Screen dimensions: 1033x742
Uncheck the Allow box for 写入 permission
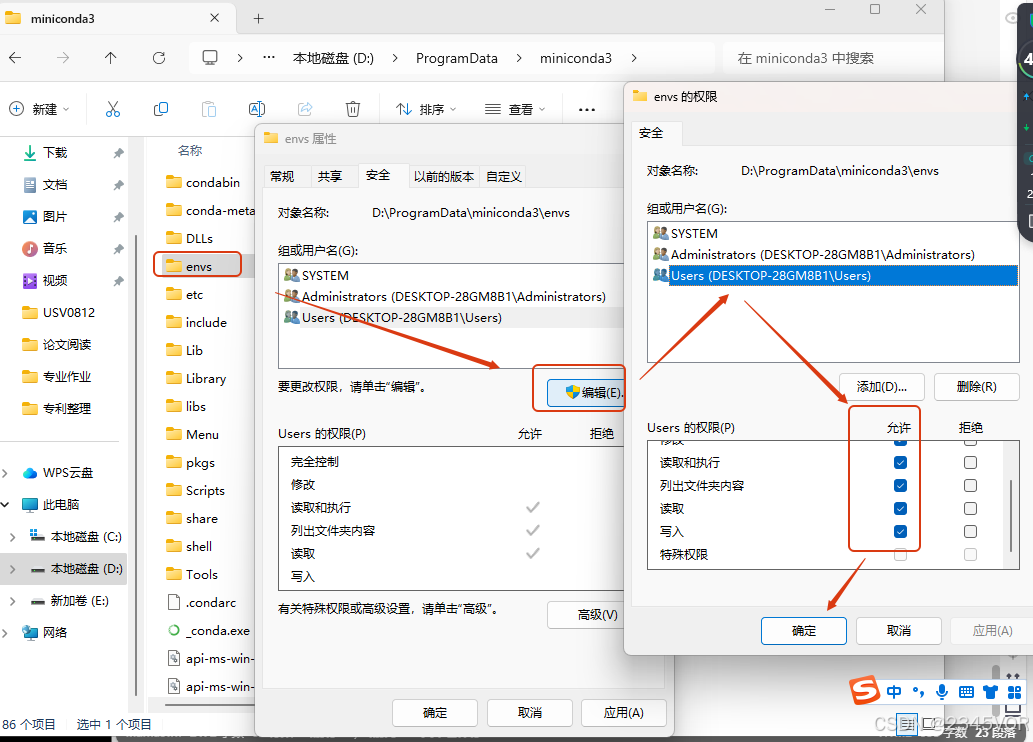point(899,531)
